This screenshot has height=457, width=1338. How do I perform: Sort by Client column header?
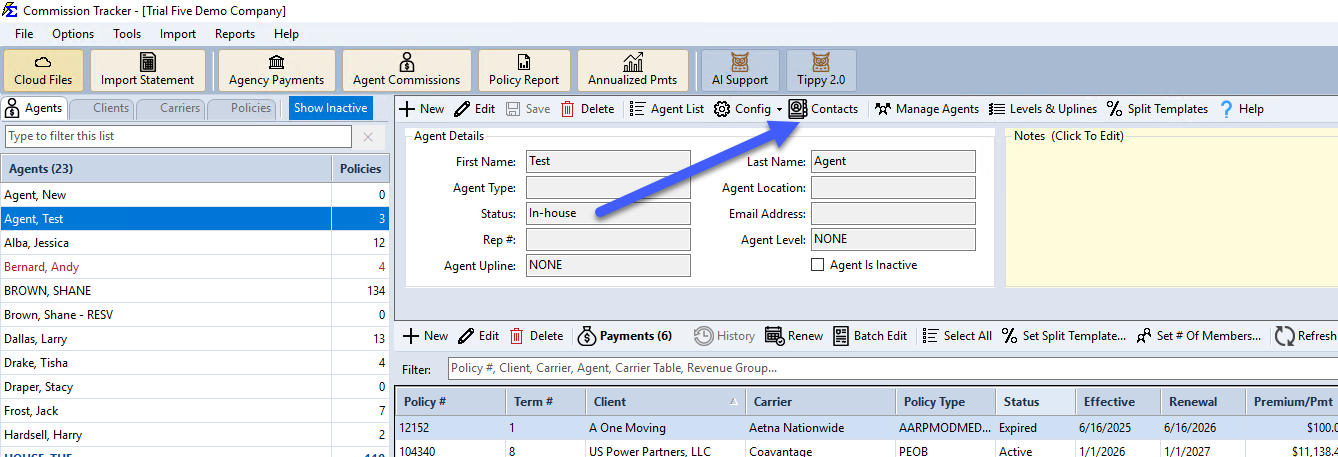(x=664, y=402)
